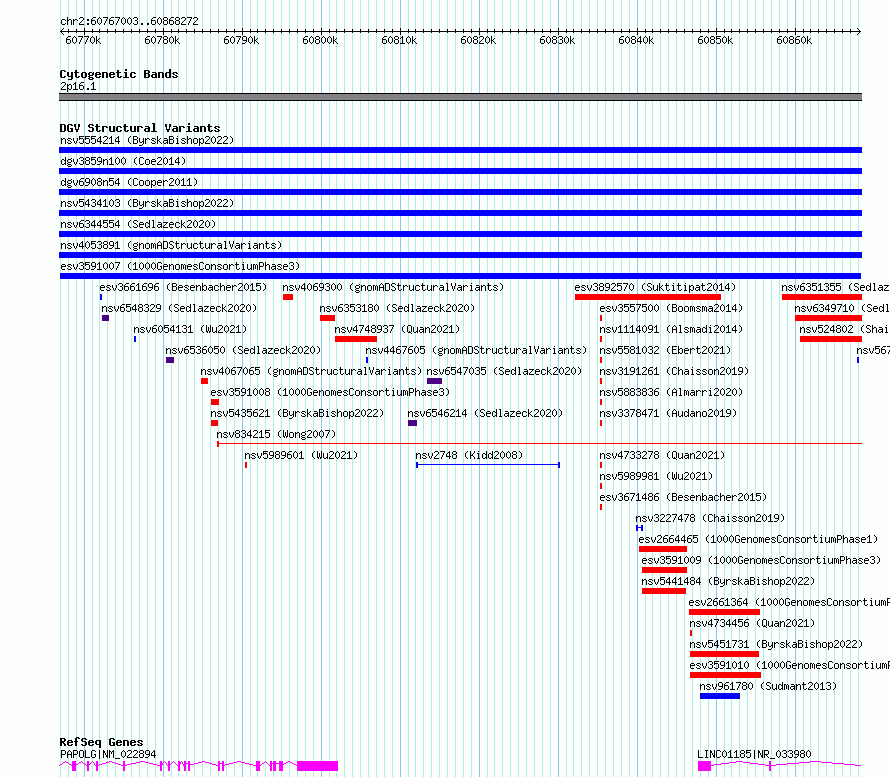Click the 60770k ruler tick label

(x=83, y=40)
